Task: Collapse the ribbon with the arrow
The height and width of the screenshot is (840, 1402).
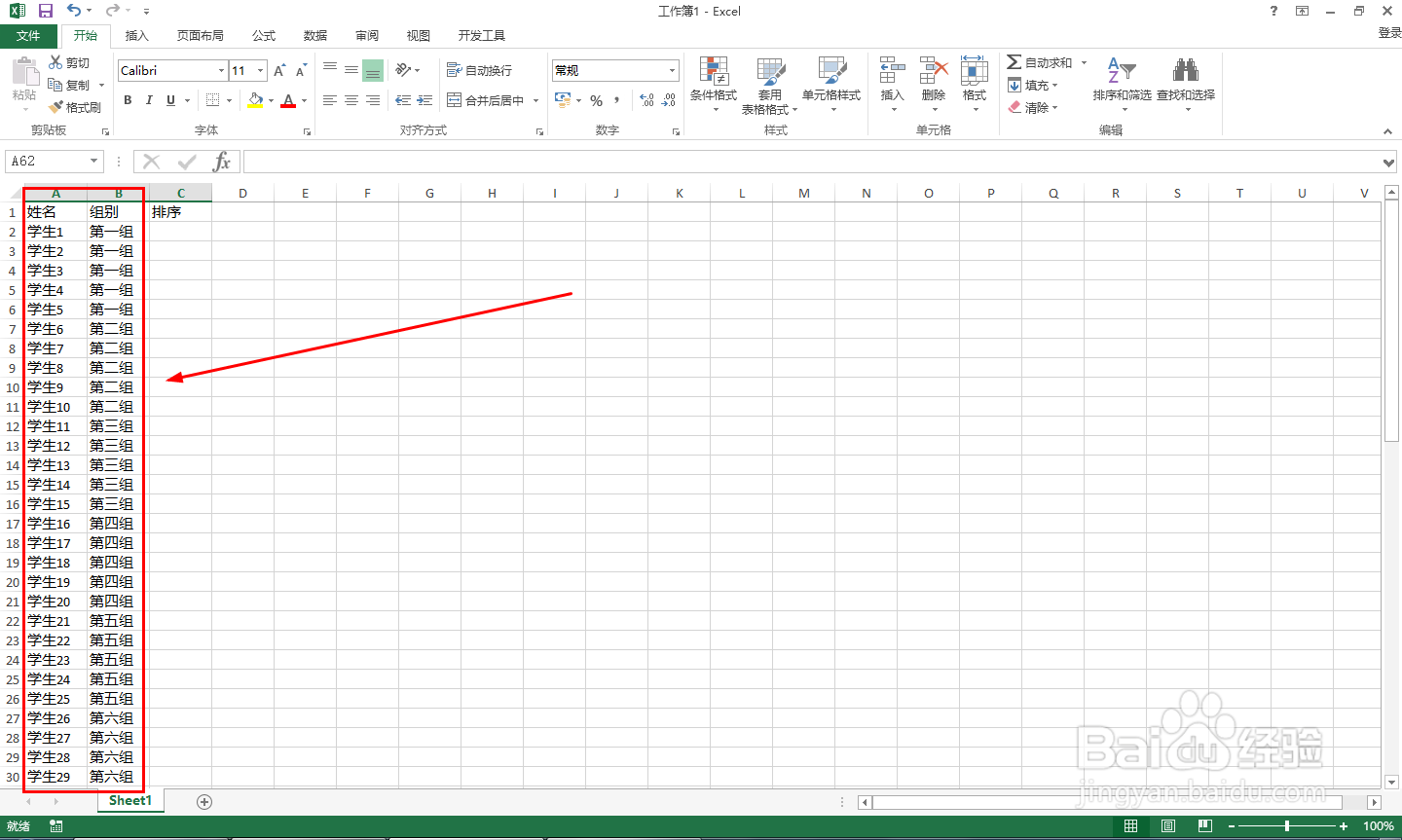Action: (x=1387, y=131)
